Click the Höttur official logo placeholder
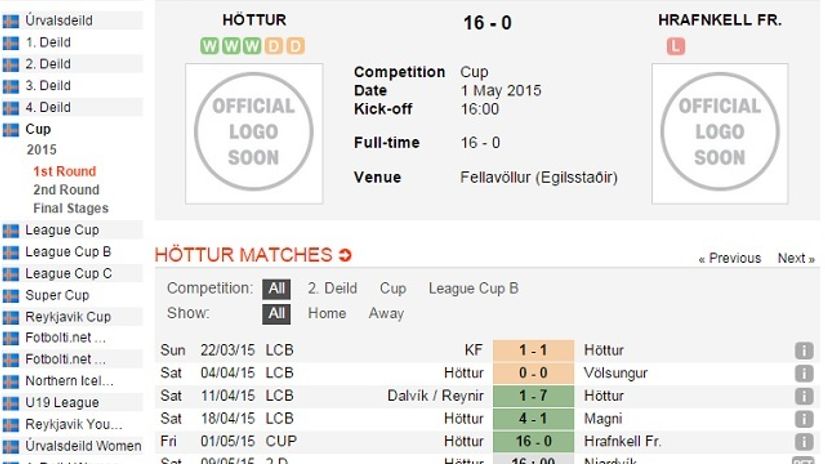 pos(254,133)
